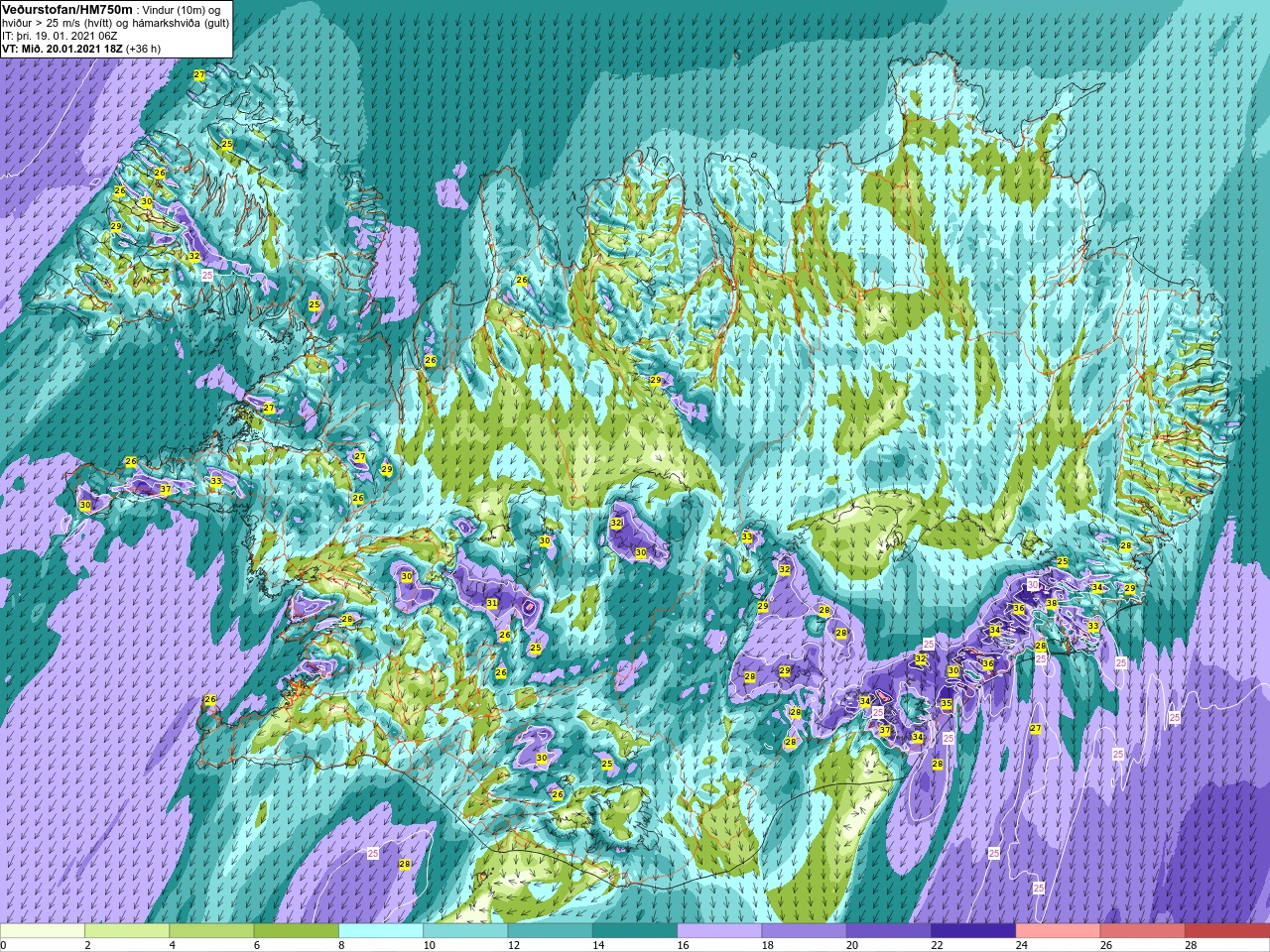1270x952 pixels.
Task: Pick the 4–6 m/s green legend swatch
Action: (x=212, y=931)
